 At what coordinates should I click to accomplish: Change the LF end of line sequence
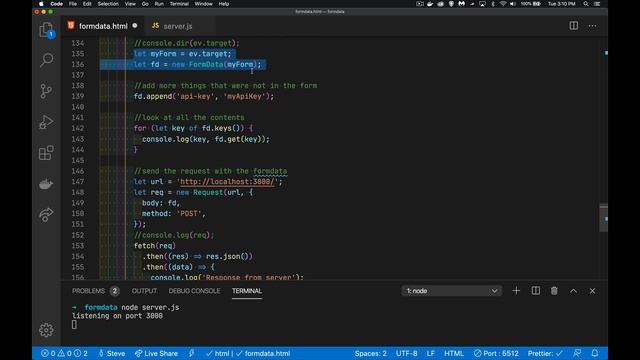click(x=431, y=353)
